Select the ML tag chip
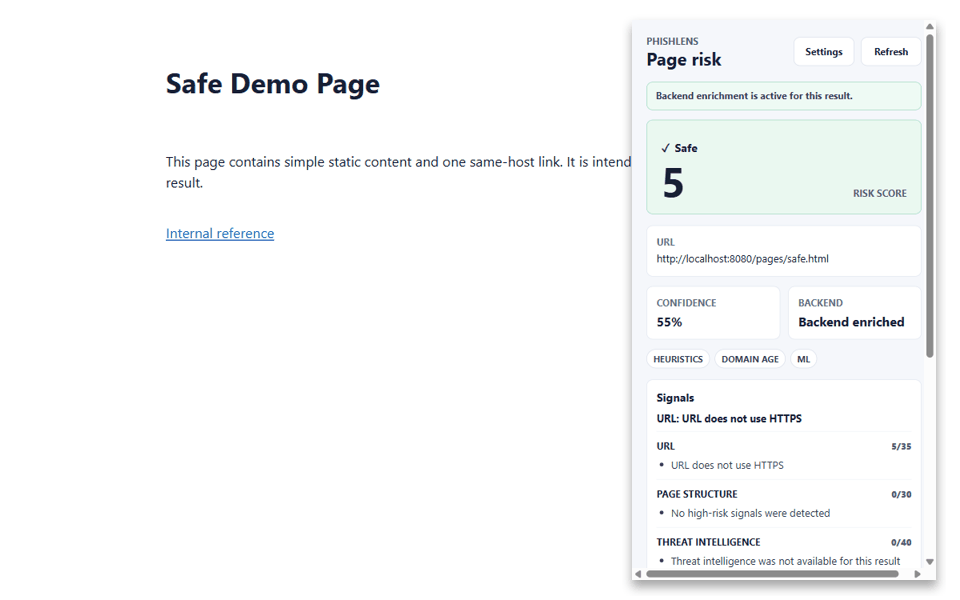Viewport: 960px width, 600px height. 803,359
